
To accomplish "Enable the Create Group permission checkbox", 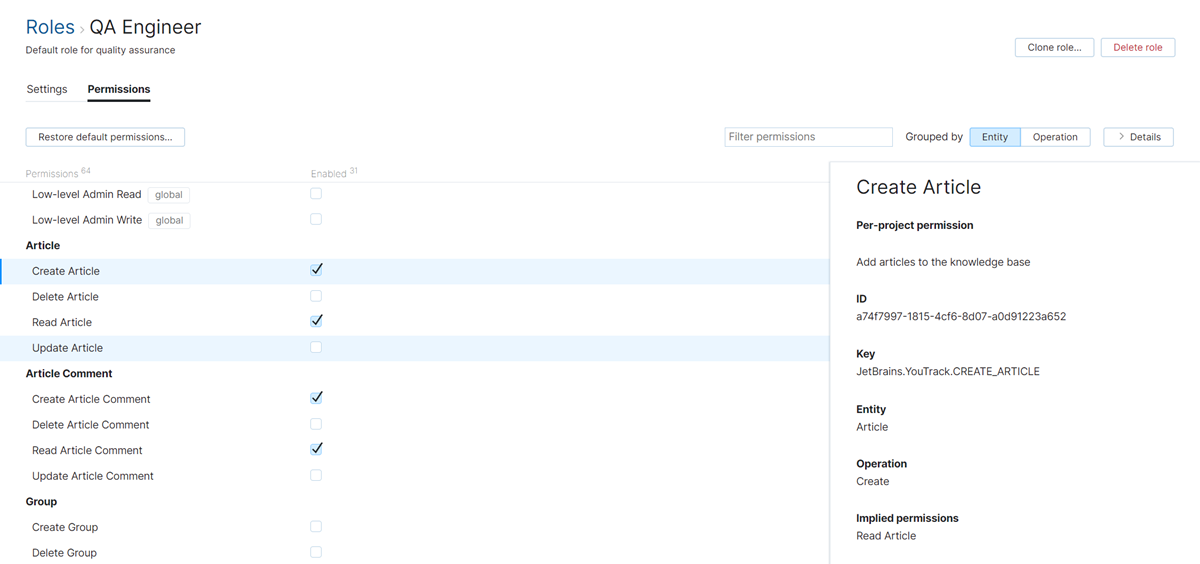I will coord(316,526).
